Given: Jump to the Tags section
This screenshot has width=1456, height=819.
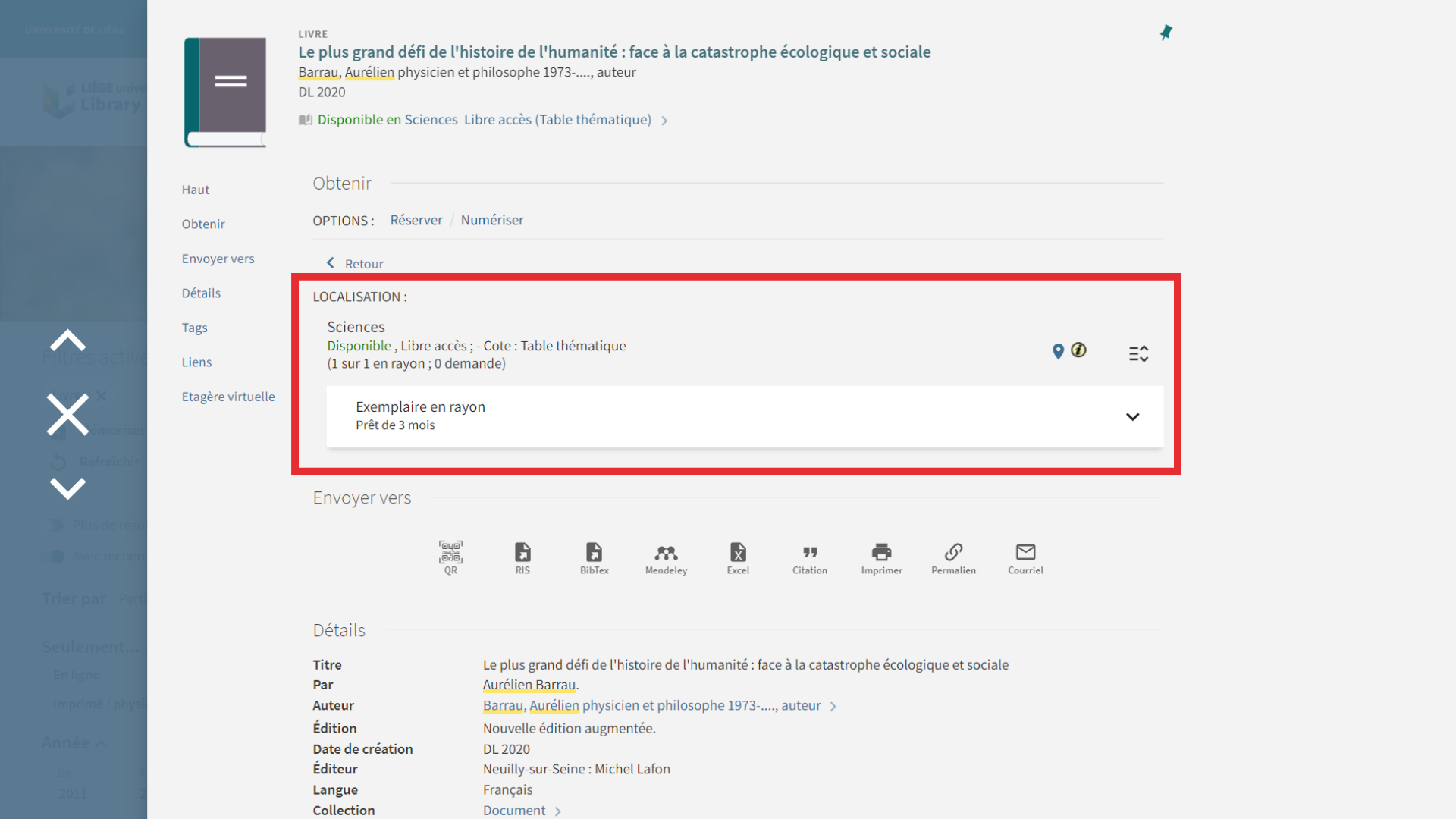Looking at the screenshot, I should (x=194, y=328).
